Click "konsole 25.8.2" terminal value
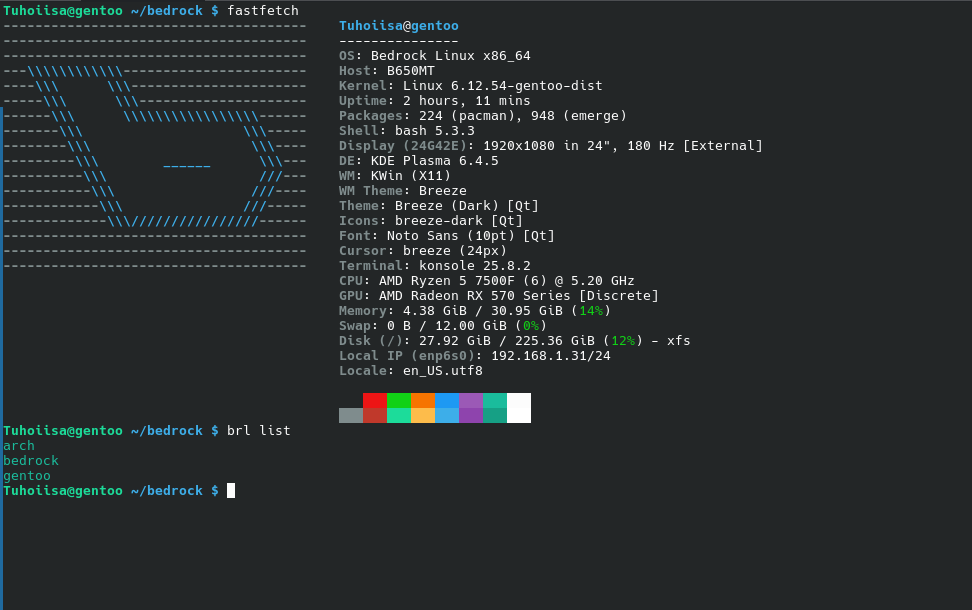The width and height of the screenshot is (972, 610). coord(475,265)
